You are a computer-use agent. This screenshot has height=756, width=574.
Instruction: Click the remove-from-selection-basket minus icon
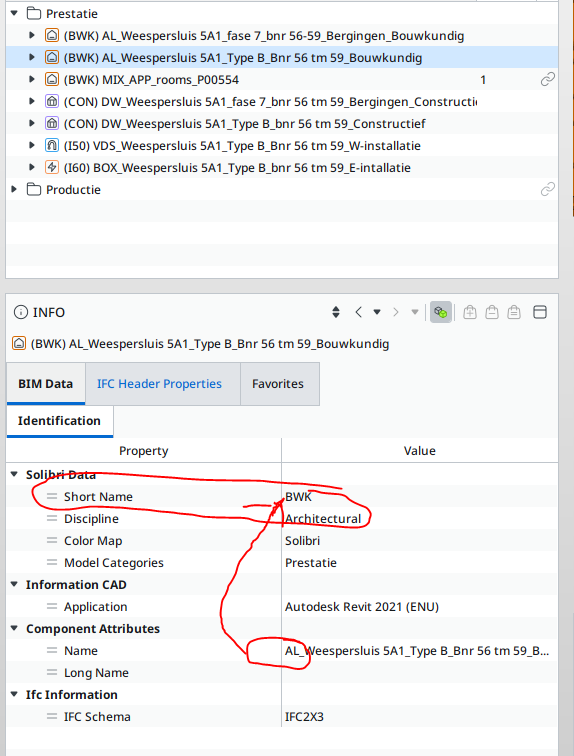[x=492, y=312]
